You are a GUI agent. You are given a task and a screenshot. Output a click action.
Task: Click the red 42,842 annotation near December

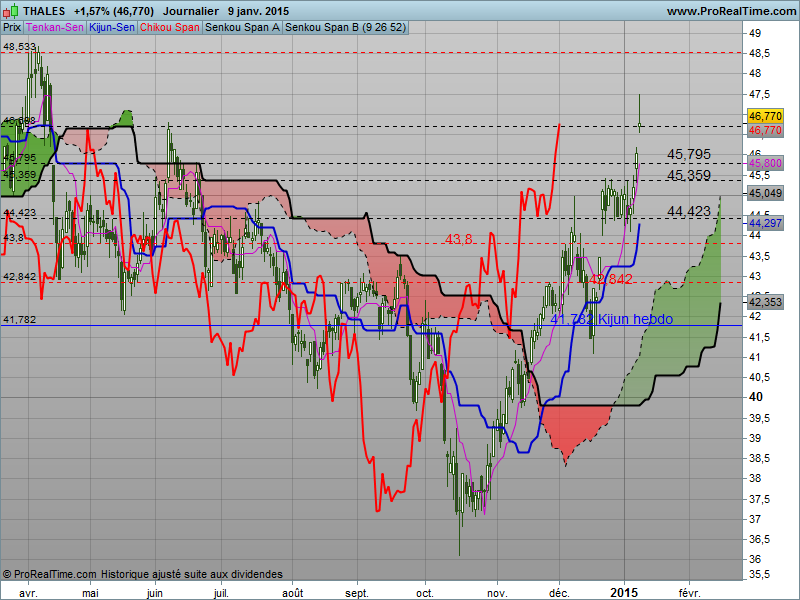coord(611,279)
